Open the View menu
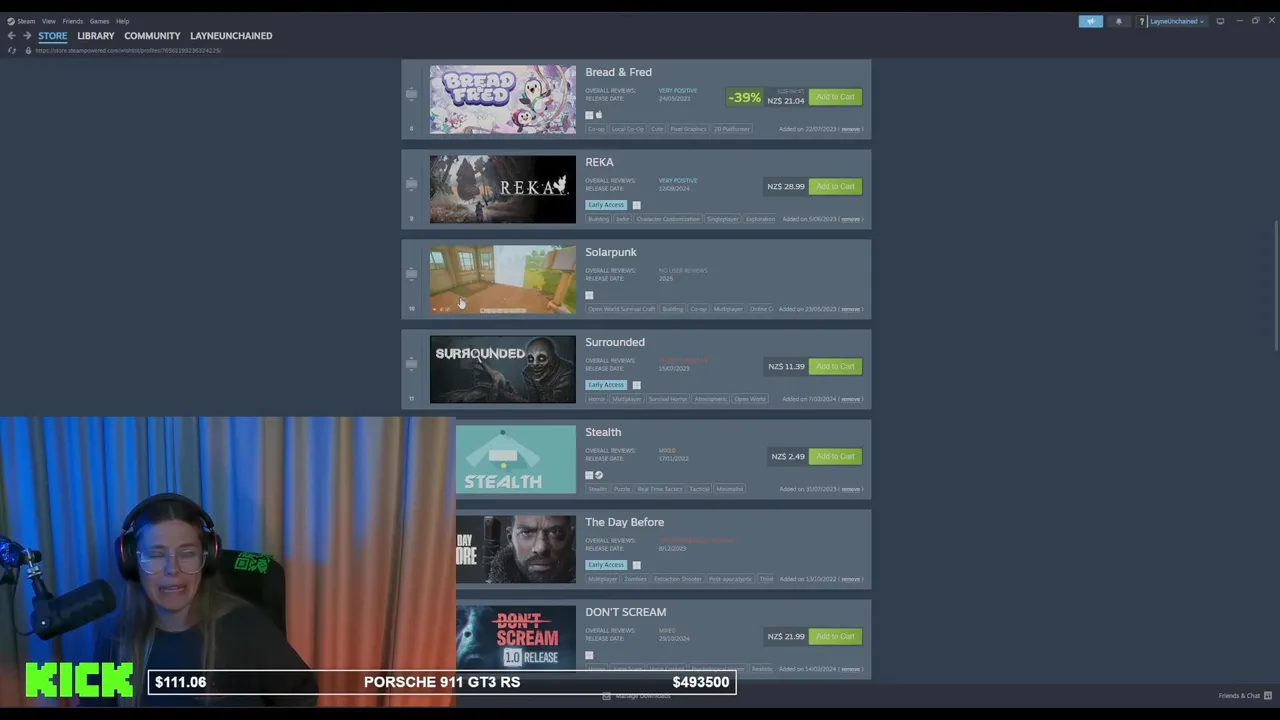This screenshot has width=1280, height=720. point(48,21)
